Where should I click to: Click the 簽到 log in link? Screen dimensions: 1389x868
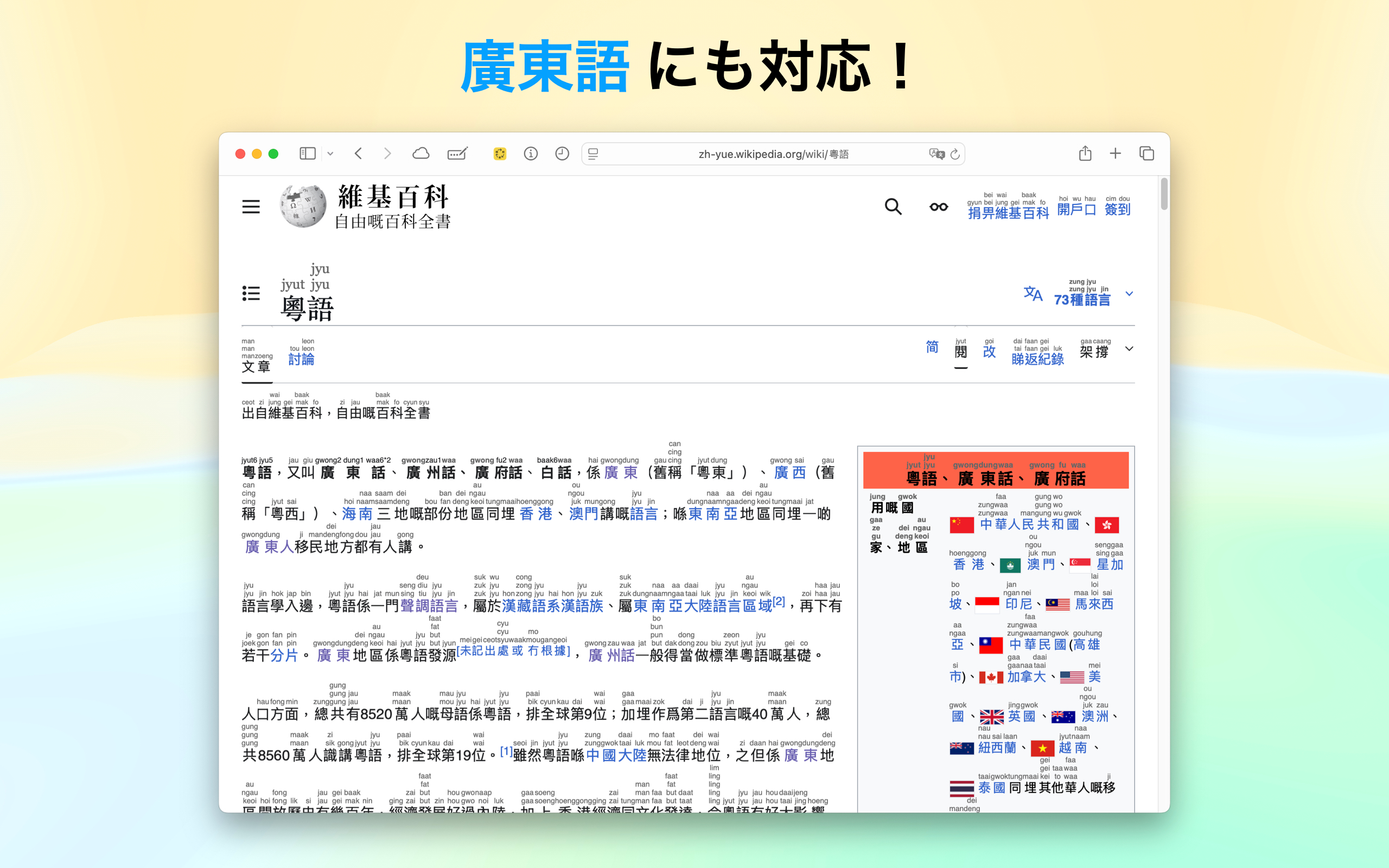[1118, 209]
